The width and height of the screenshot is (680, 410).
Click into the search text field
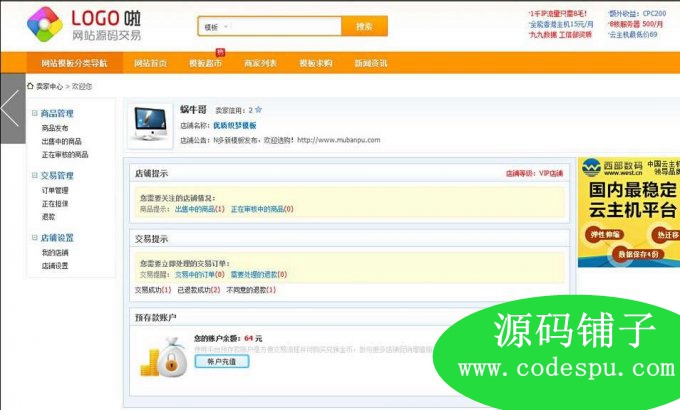tap(286, 27)
